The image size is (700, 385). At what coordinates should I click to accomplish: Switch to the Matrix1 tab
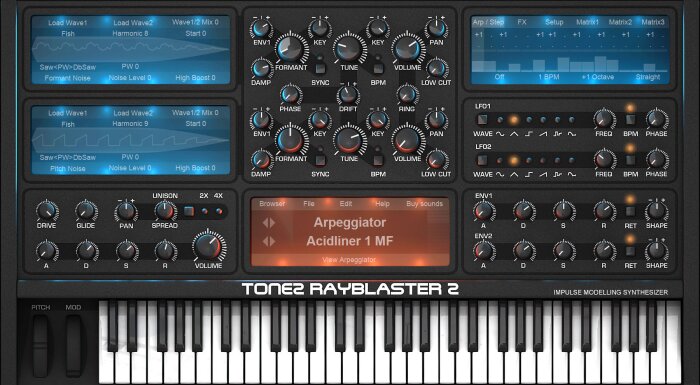point(588,22)
